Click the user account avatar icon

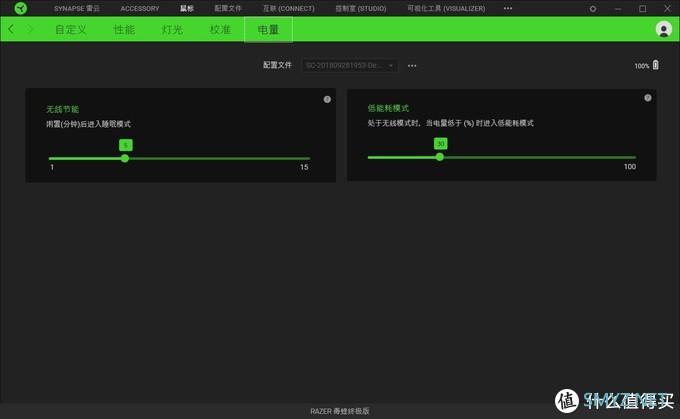663,30
